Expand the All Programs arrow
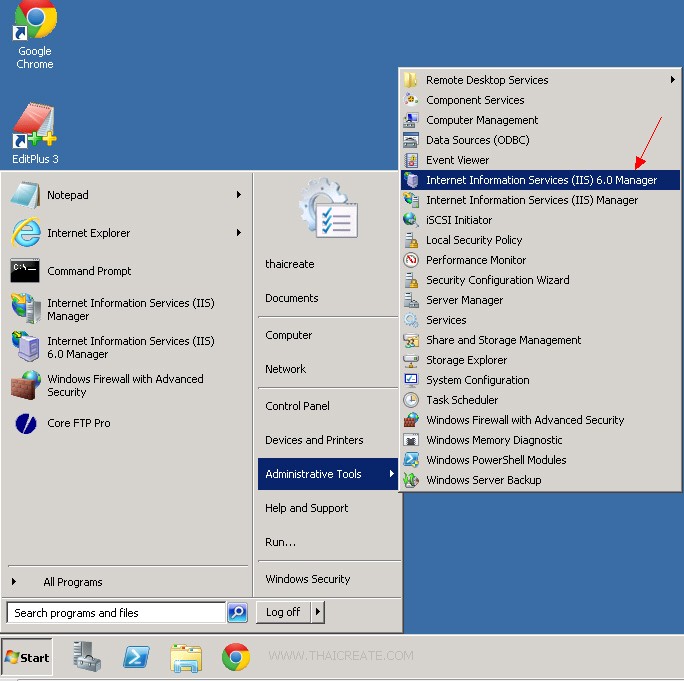 tap(14, 582)
